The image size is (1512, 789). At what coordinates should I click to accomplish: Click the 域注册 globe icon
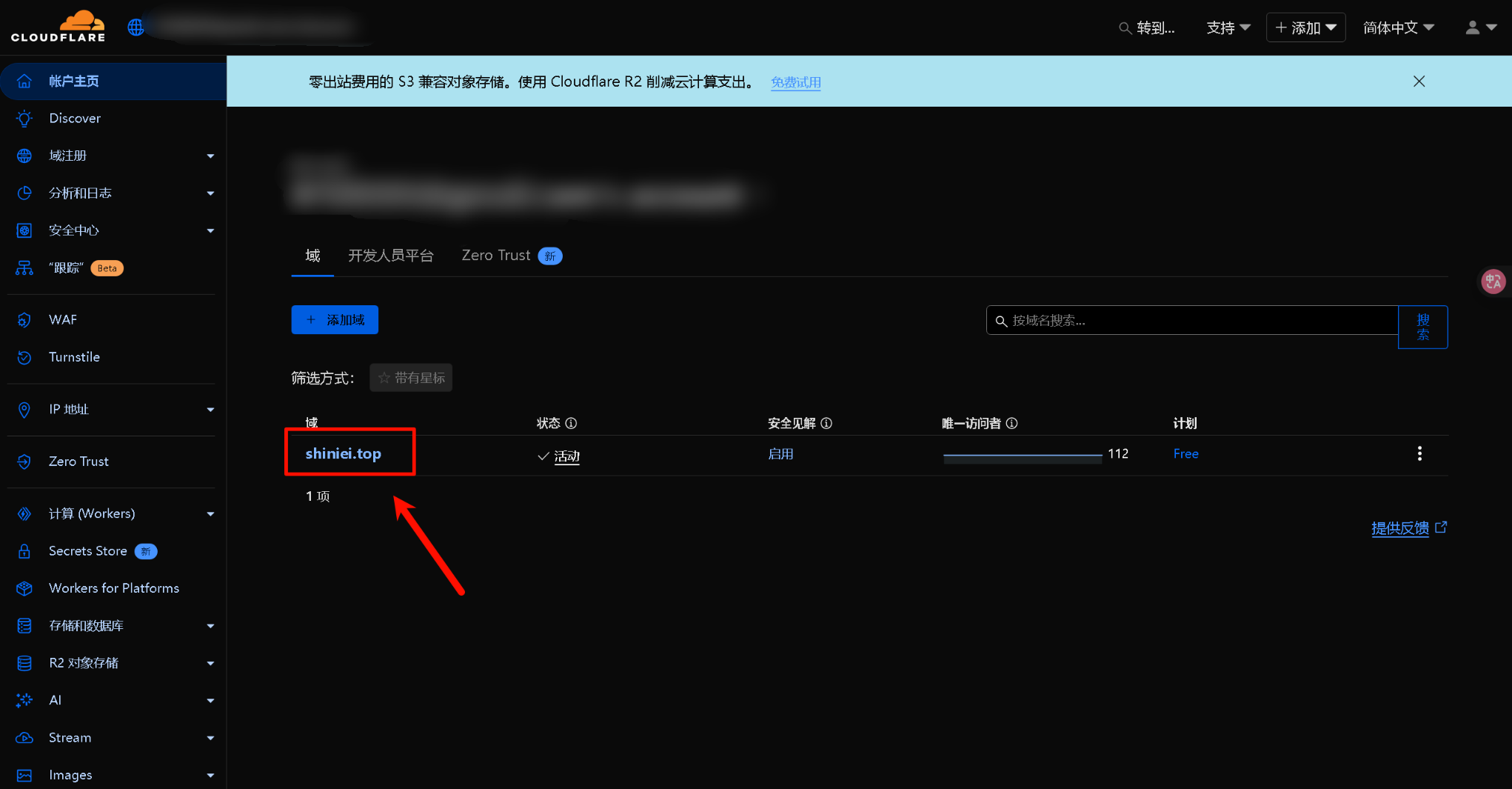[24, 156]
